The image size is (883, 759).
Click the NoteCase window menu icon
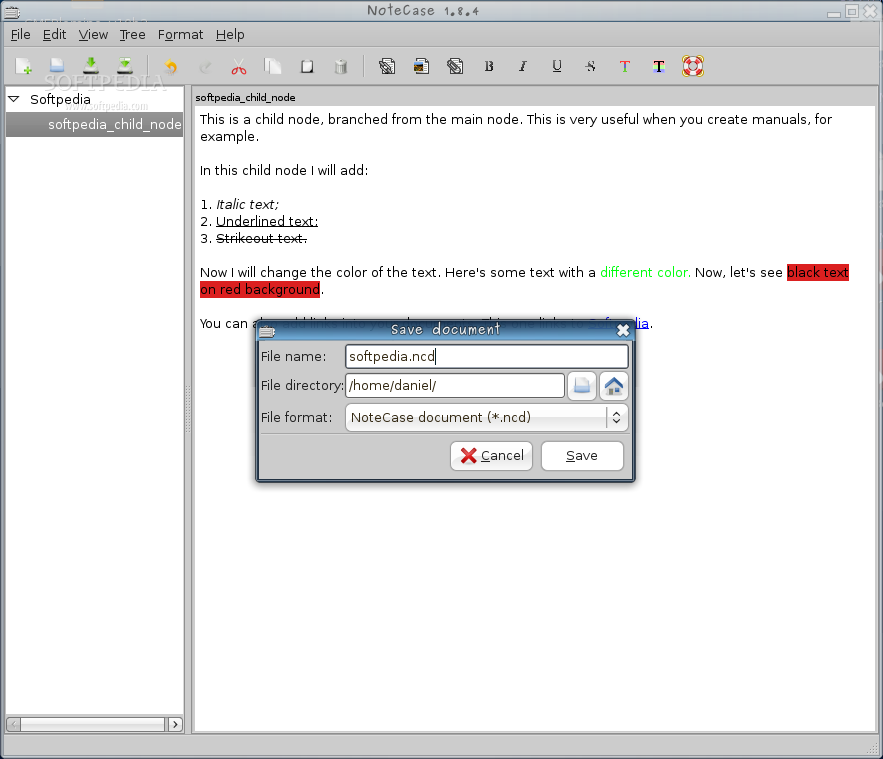[12, 11]
